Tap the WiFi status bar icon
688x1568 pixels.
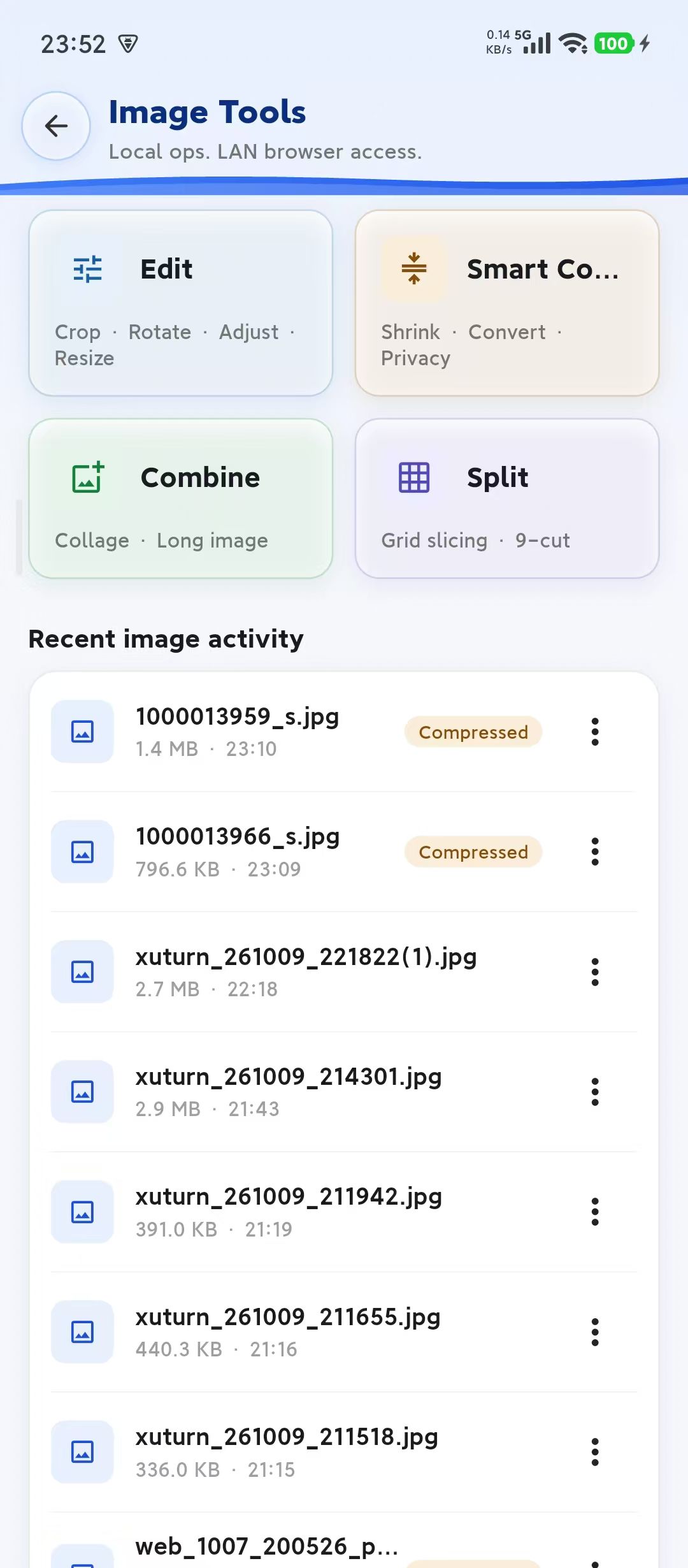coord(573,43)
